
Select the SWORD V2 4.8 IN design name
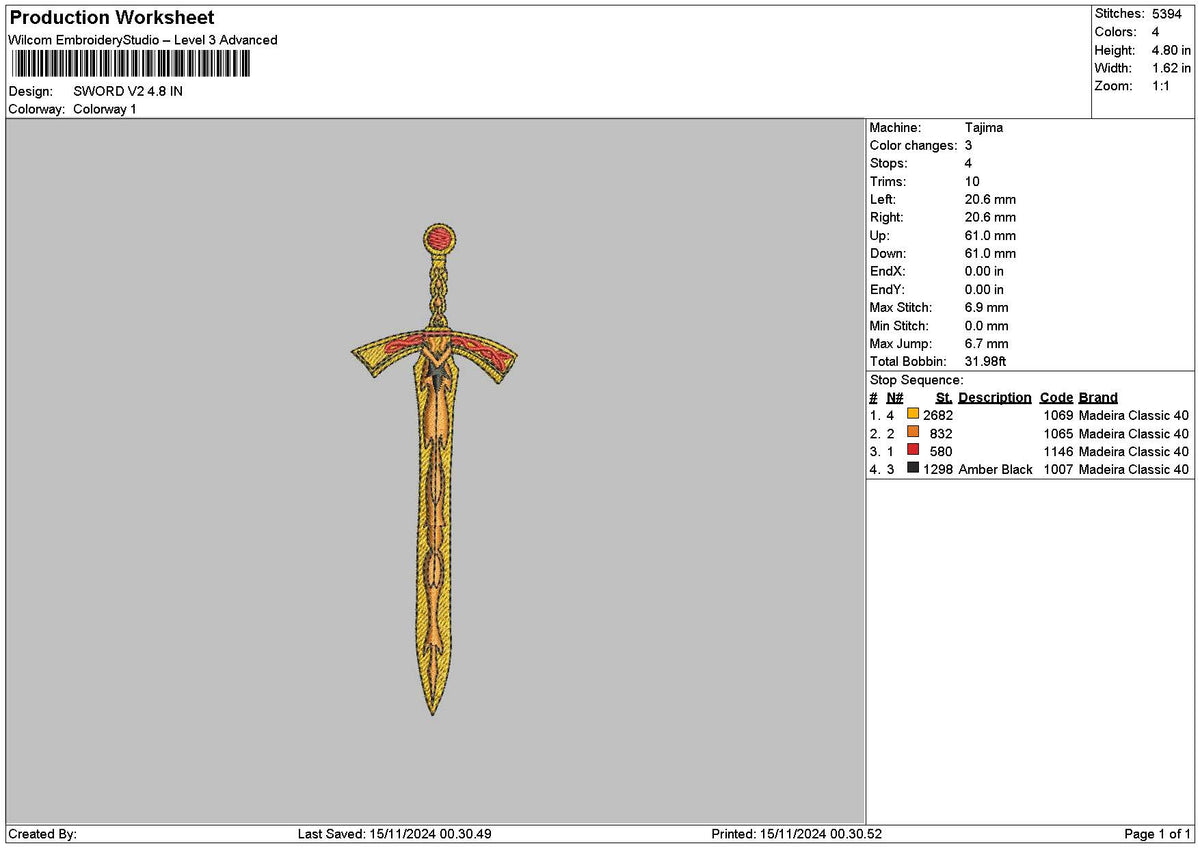pos(128,91)
